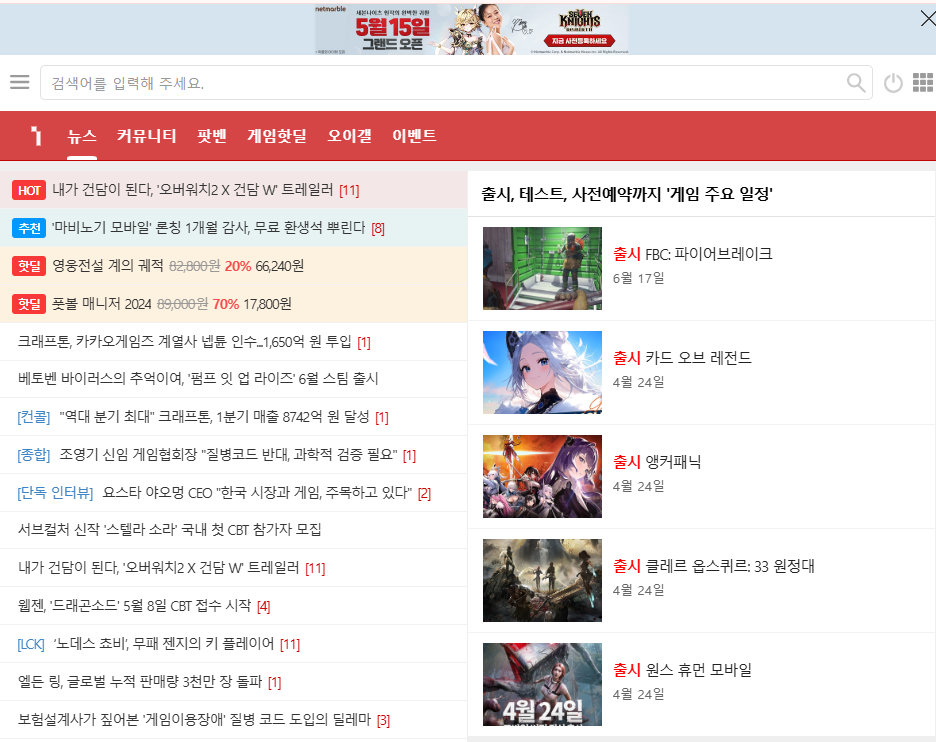Click 출시 클레르 옵스퀴르: 33 원정대 title
936x742 pixels.
[714, 566]
